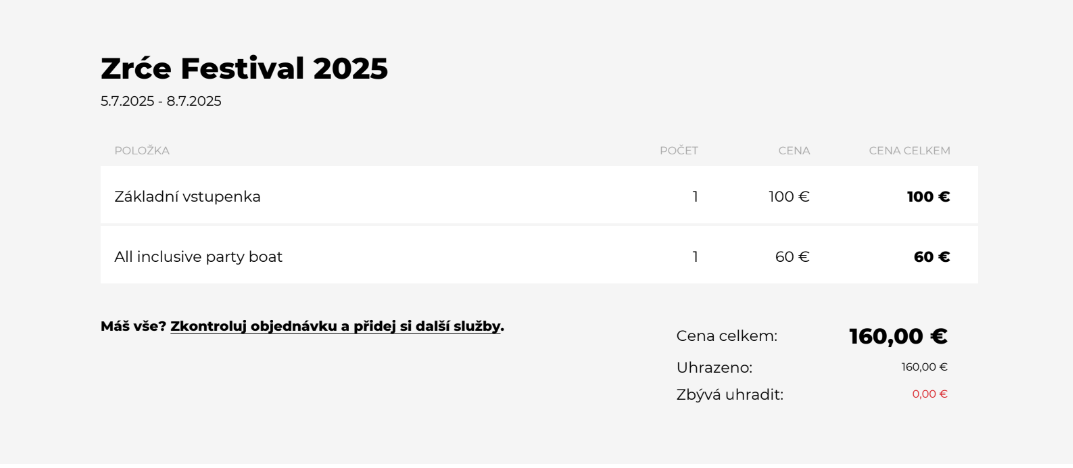This screenshot has width=1073, height=468.
Task: Click the Základní vstupenka row item
Action: (188, 197)
